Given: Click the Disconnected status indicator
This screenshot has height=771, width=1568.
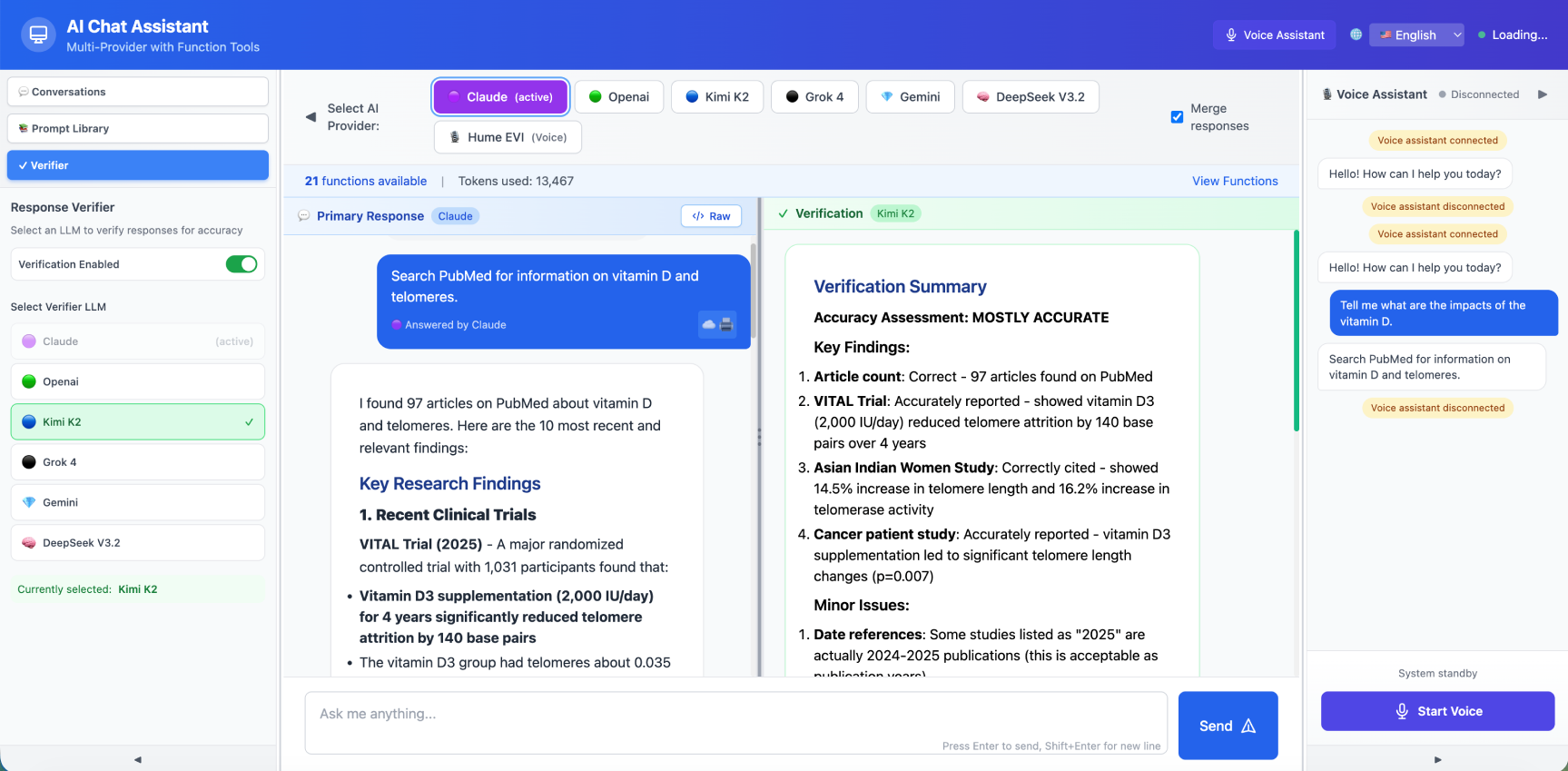Looking at the screenshot, I should [x=1479, y=94].
